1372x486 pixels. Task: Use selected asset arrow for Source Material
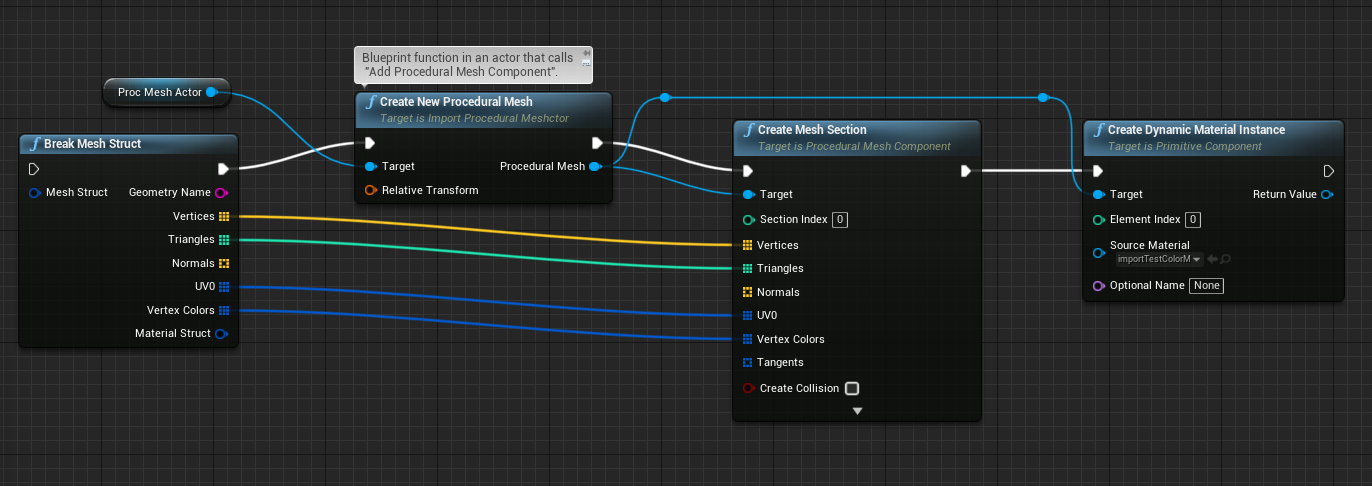coord(1213,259)
